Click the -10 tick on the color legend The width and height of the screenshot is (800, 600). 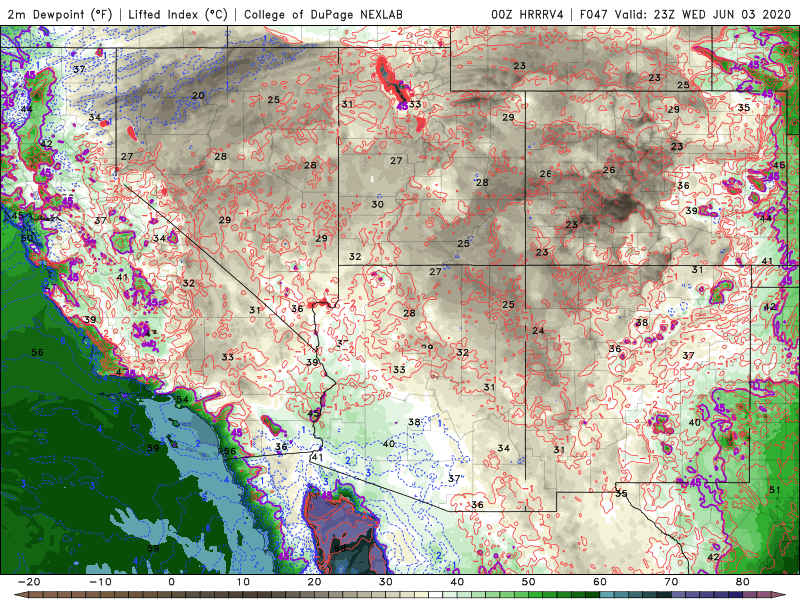pyautogui.click(x=100, y=582)
